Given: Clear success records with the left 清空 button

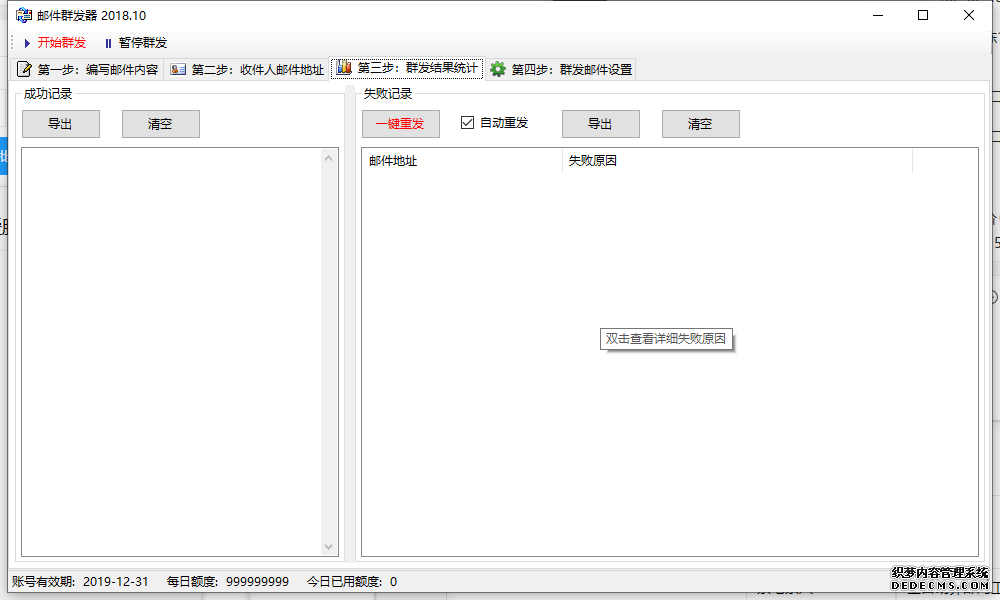Looking at the screenshot, I should pos(160,123).
